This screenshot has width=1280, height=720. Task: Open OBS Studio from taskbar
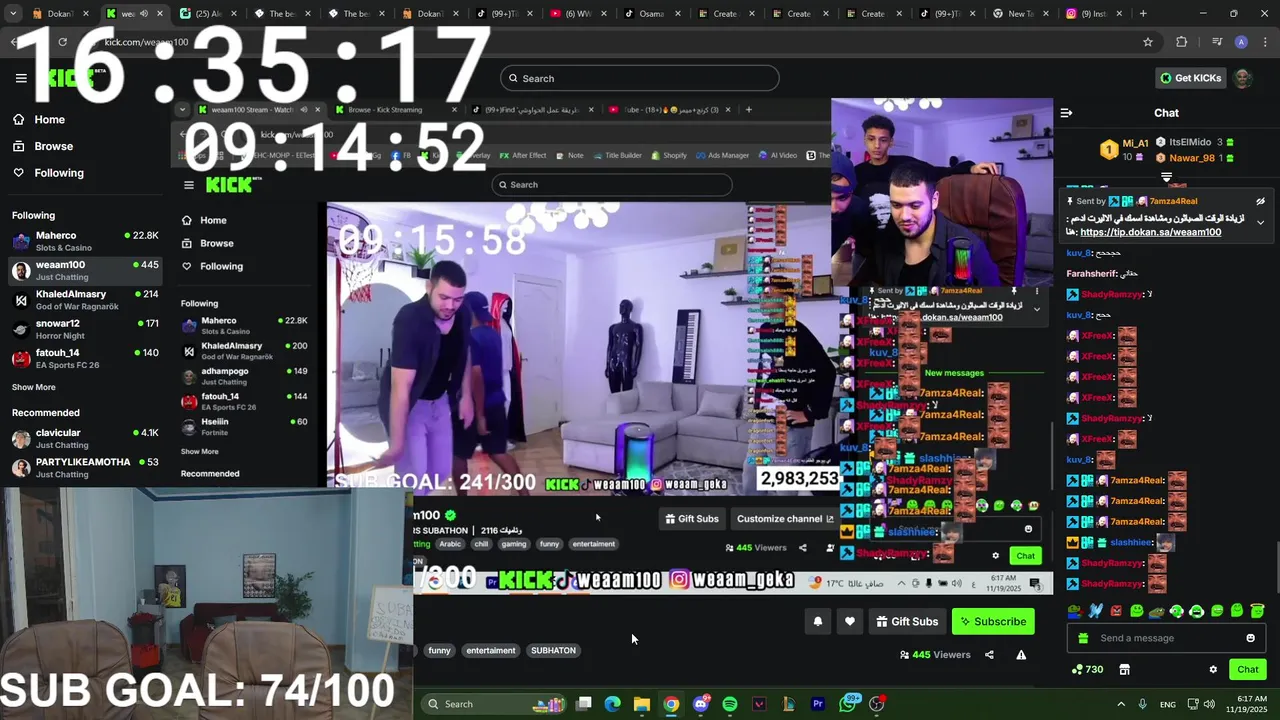point(877,704)
